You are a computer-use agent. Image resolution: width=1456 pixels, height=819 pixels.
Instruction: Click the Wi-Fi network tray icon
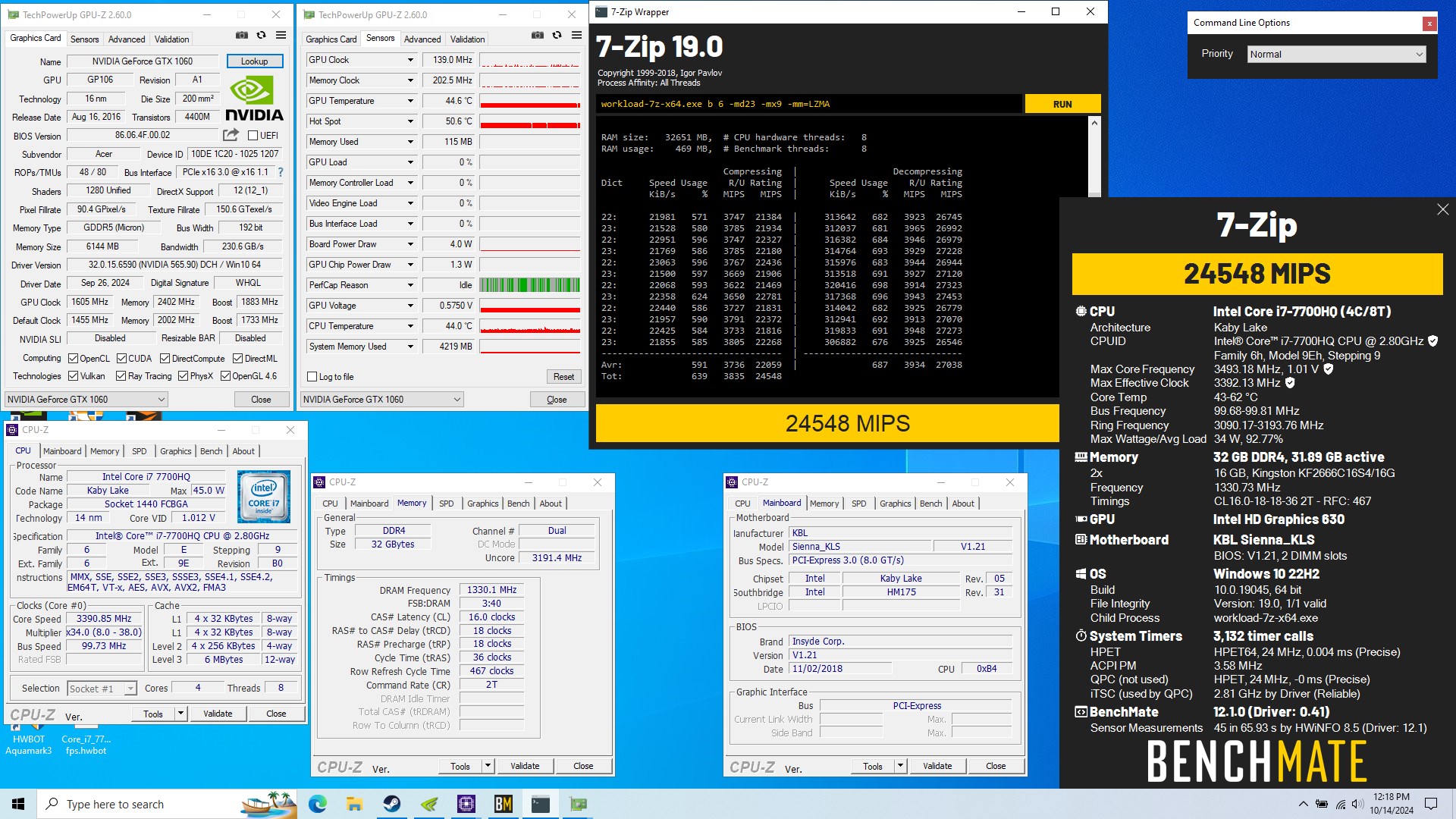click(x=1340, y=804)
